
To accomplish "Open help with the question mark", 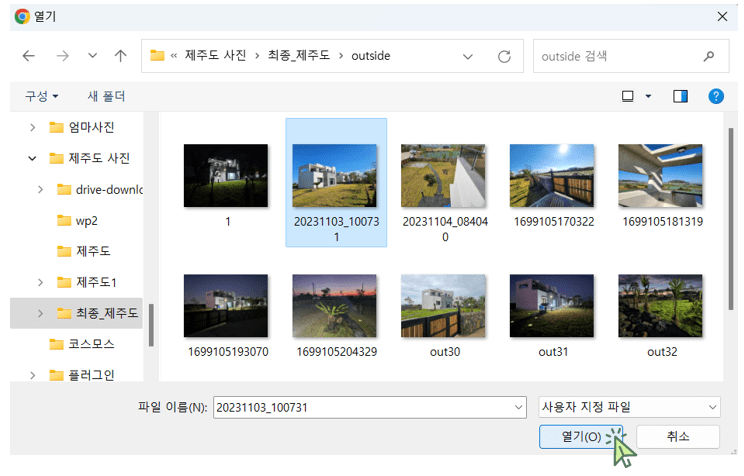I will pyautogui.click(x=716, y=96).
